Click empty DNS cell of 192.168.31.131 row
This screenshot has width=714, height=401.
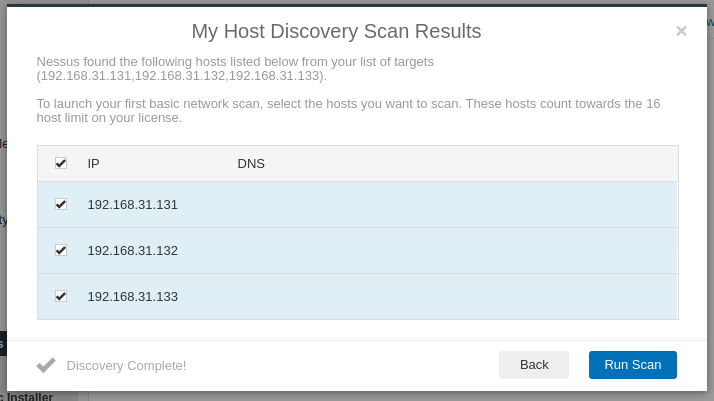click(455, 205)
